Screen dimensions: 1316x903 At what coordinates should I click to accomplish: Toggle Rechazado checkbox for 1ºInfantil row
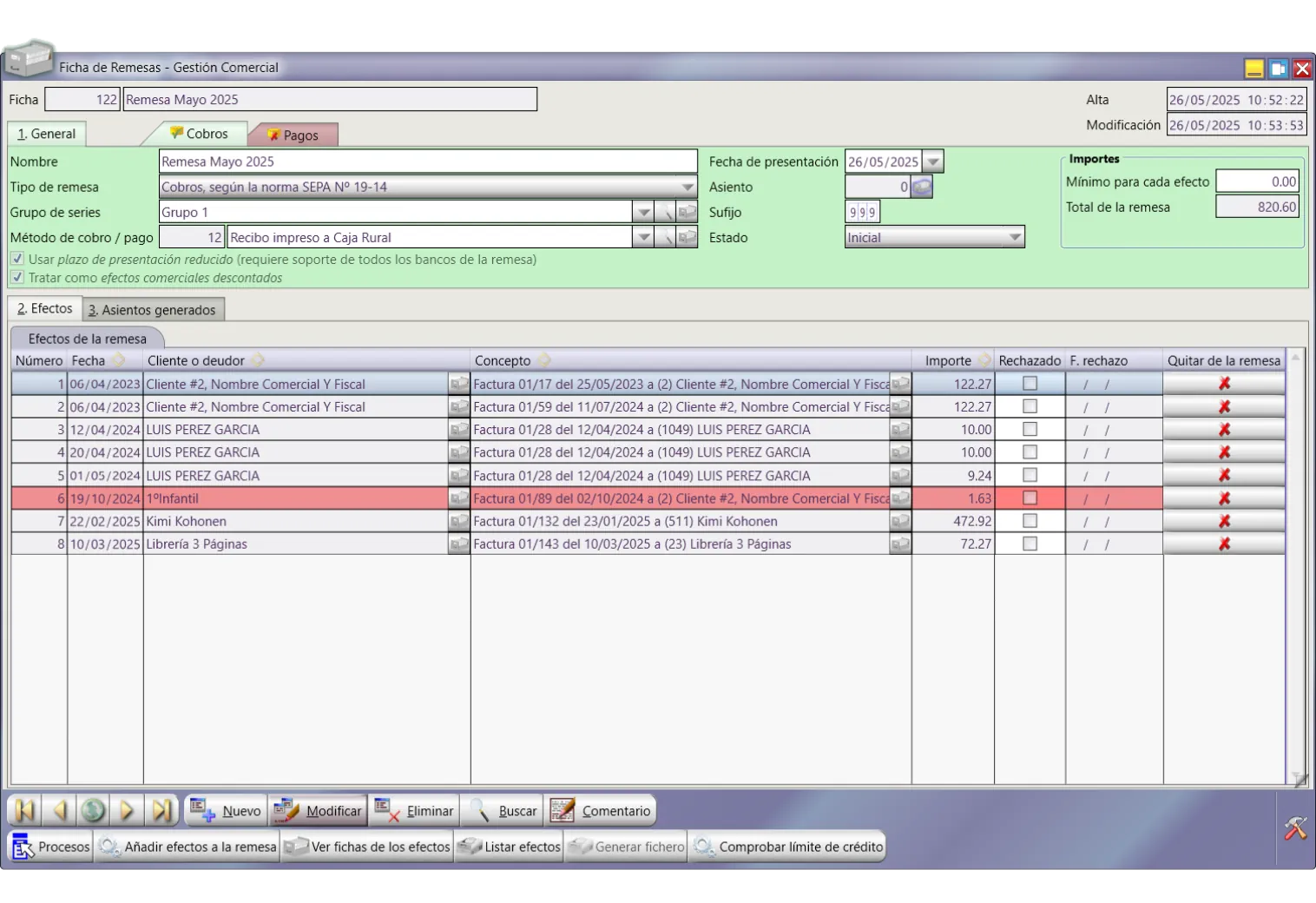tap(1030, 498)
